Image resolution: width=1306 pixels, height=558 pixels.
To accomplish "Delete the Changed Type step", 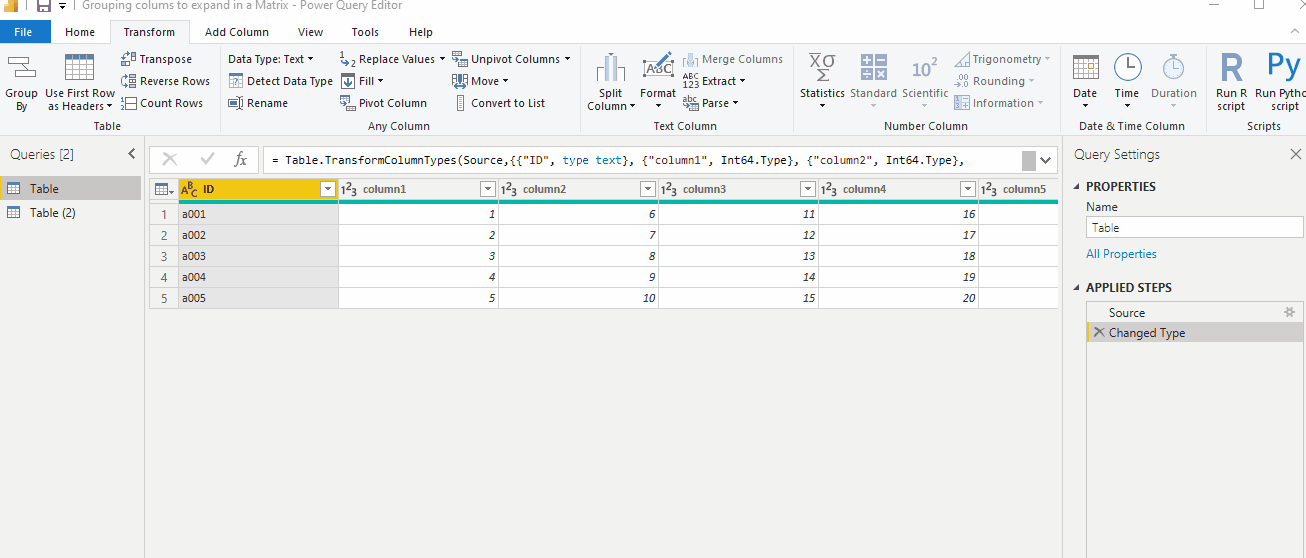I will click(1099, 333).
